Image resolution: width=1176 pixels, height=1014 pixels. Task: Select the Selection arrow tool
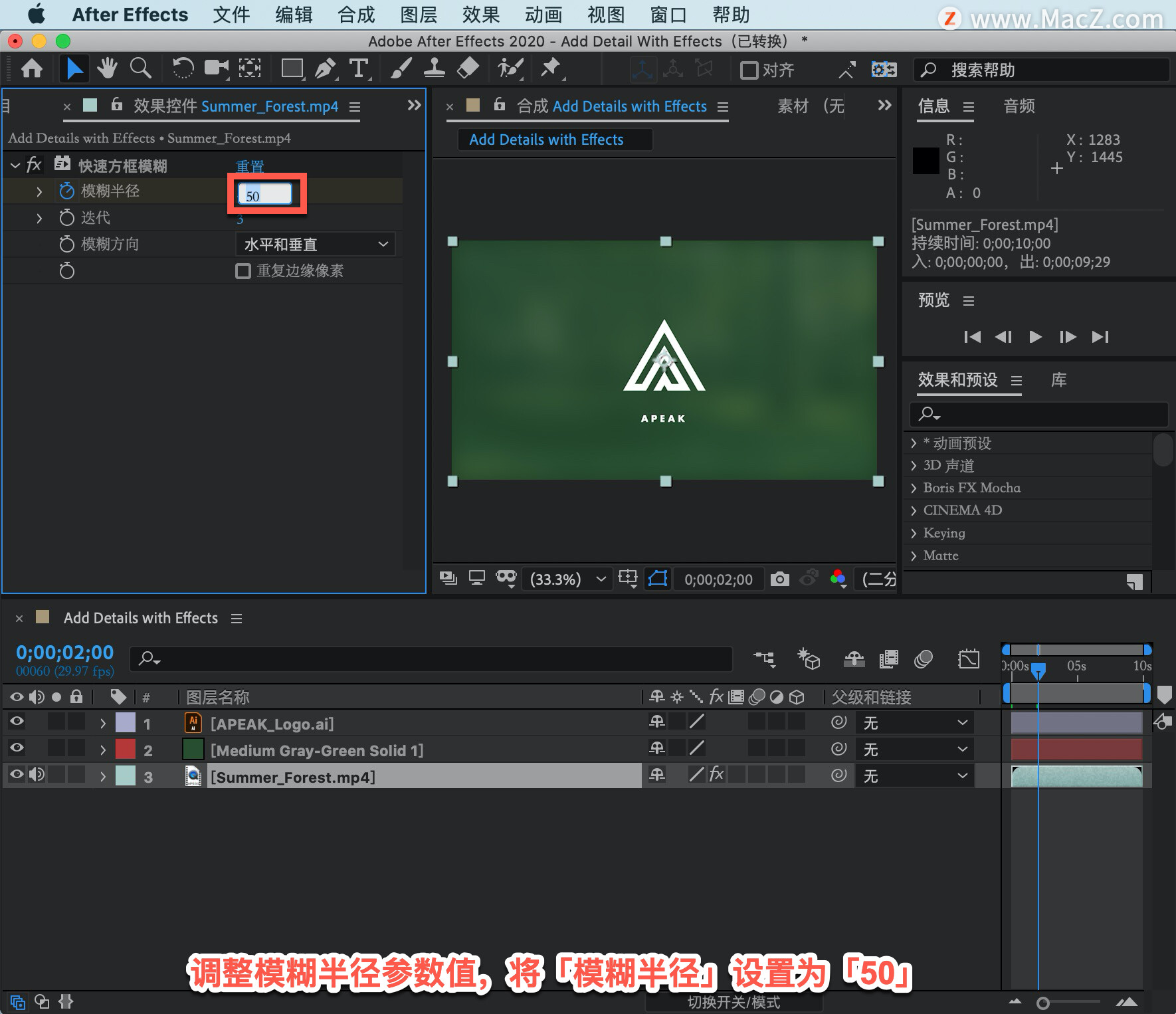tap(74, 68)
